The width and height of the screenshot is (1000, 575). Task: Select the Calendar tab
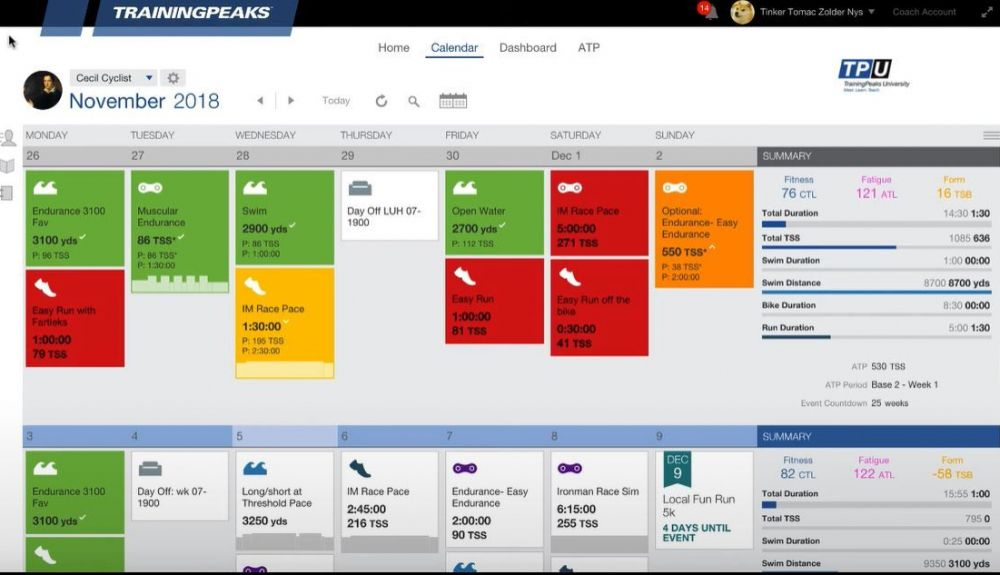click(x=454, y=48)
